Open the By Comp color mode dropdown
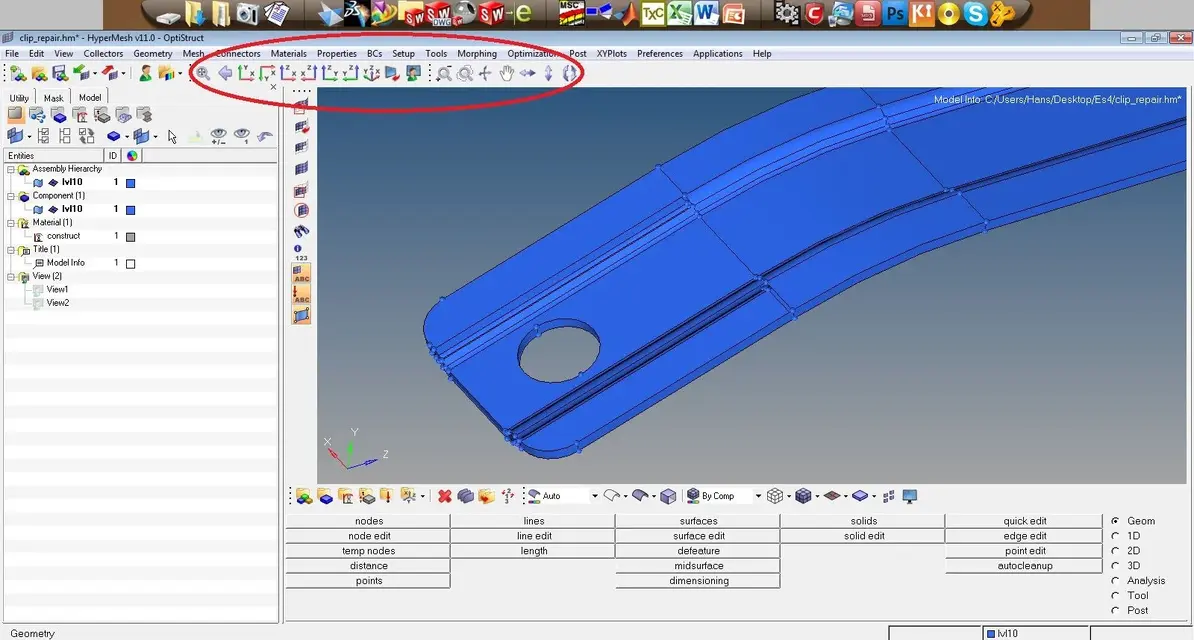The image size is (1194, 640). pyautogui.click(x=758, y=496)
